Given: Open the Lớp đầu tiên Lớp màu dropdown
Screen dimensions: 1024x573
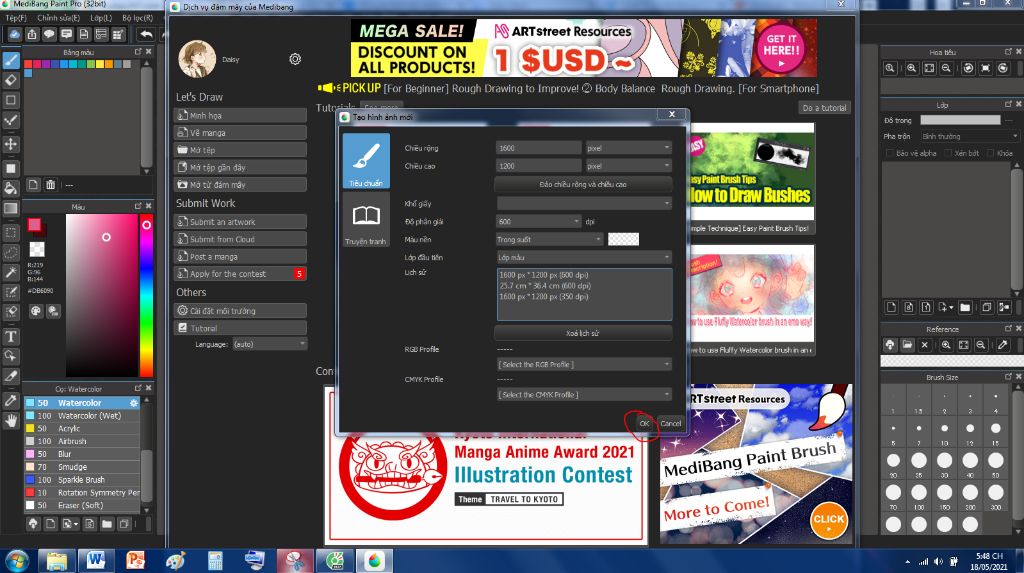Looking at the screenshot, I should coord(584,257).
